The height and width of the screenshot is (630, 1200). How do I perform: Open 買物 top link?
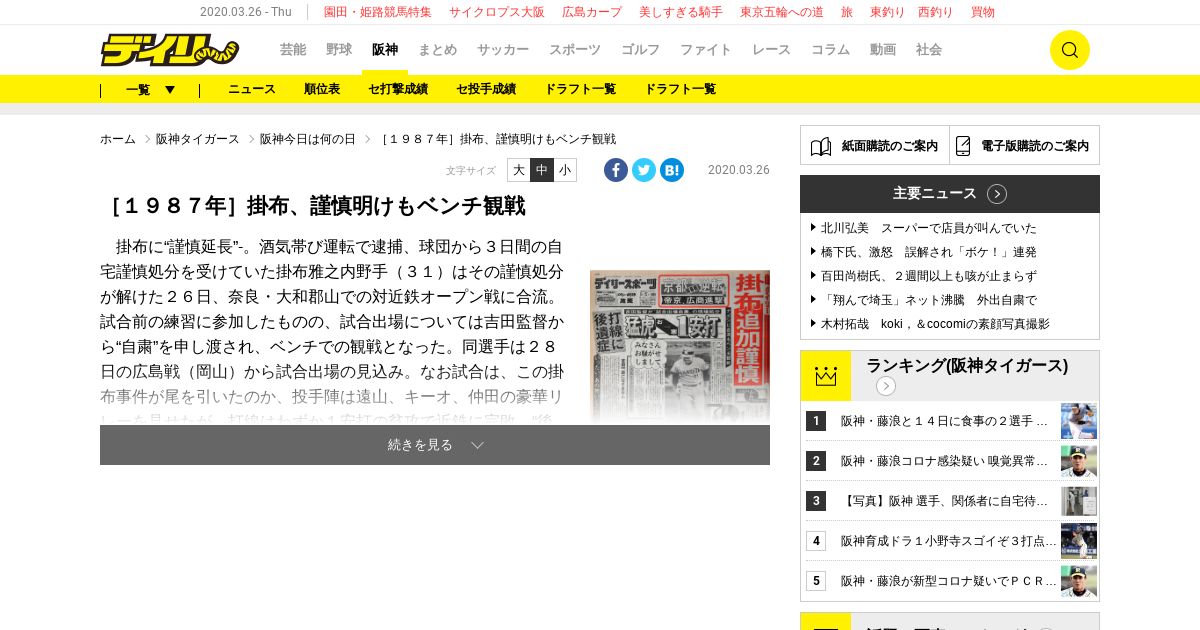click(x=983, y=12)
